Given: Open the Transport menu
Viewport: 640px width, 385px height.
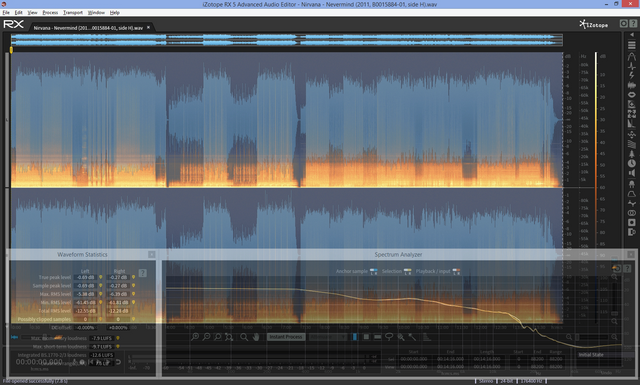Looking at the screenshot, I should click(73, 13).
